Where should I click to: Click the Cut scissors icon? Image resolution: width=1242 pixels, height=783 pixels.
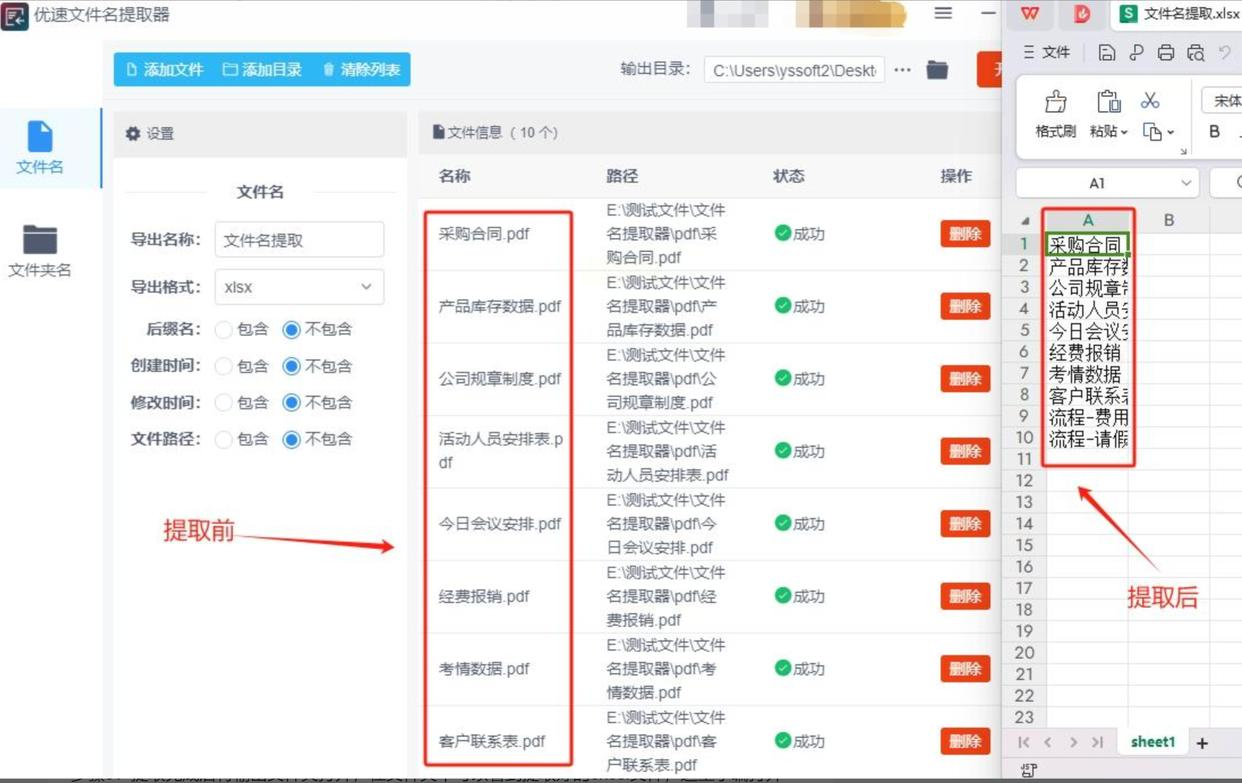pos(1150,101)
